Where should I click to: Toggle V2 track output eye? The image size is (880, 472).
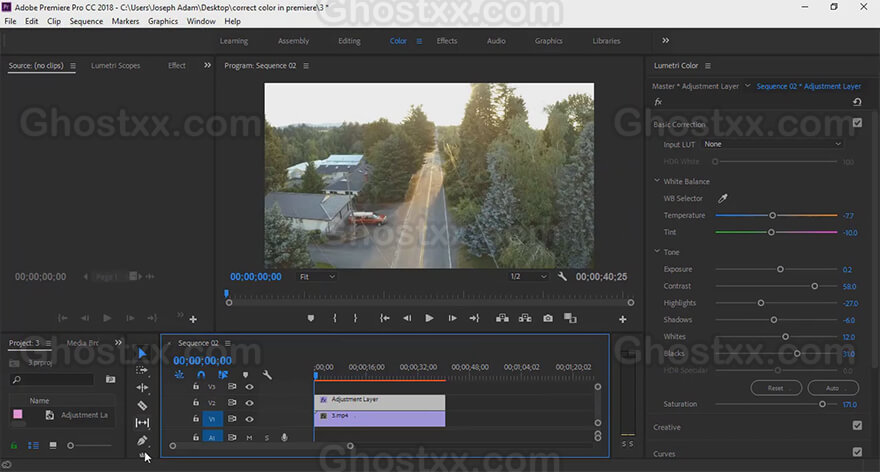249,403
